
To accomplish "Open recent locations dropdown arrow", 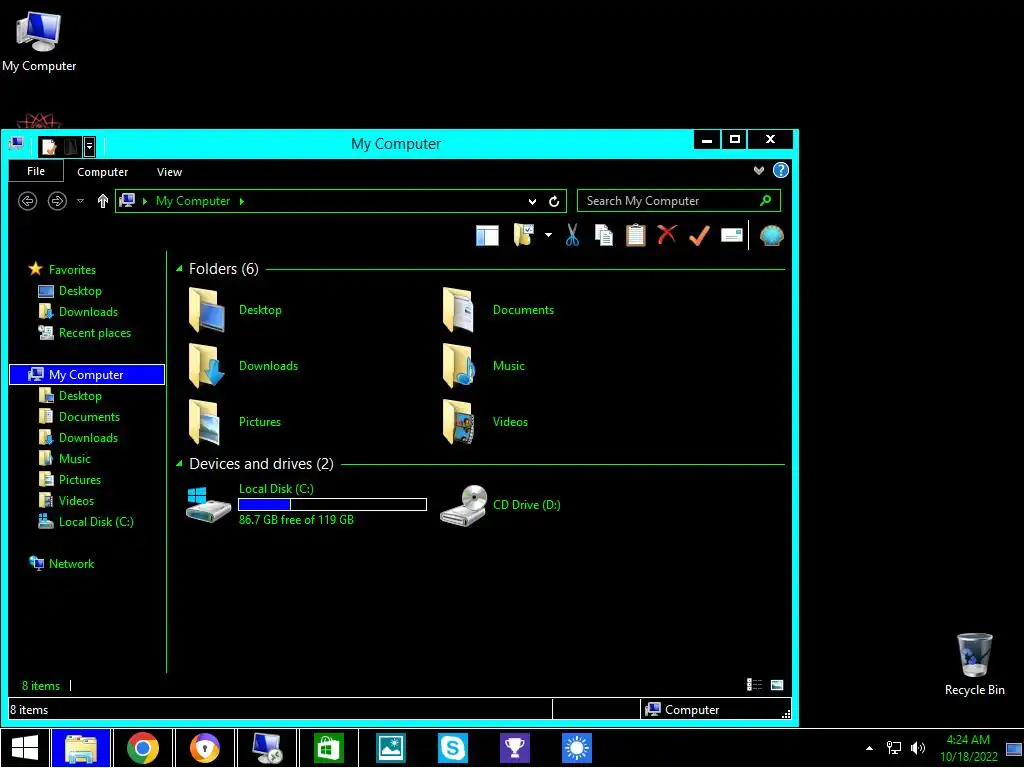I will (80, 201).
